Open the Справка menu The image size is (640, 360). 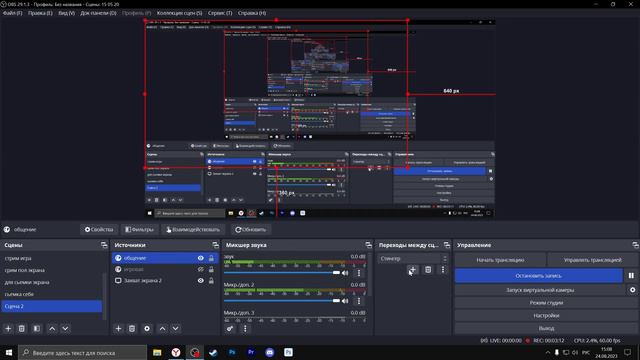(x=252, y=13)
